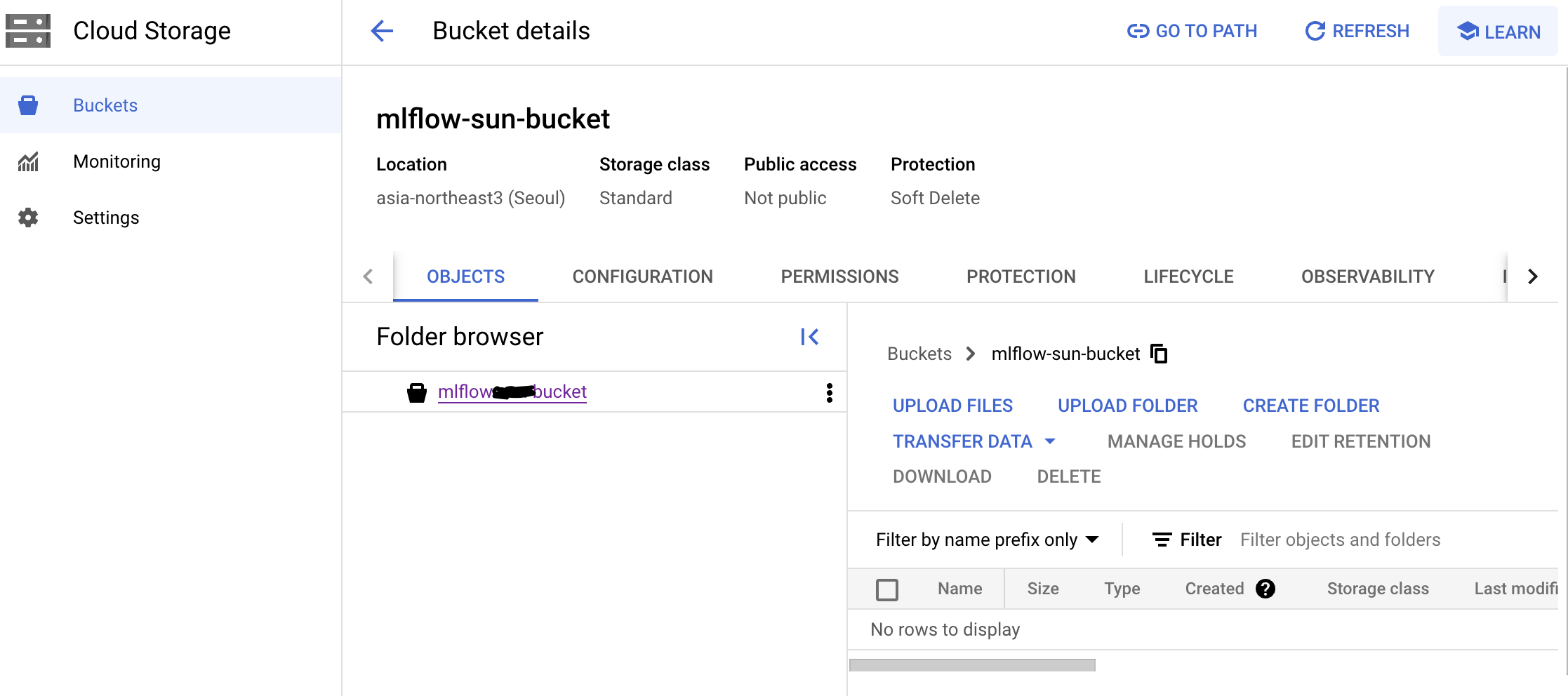
Task: Switch to the Configuration tab
Action: (x=642, y=276)
